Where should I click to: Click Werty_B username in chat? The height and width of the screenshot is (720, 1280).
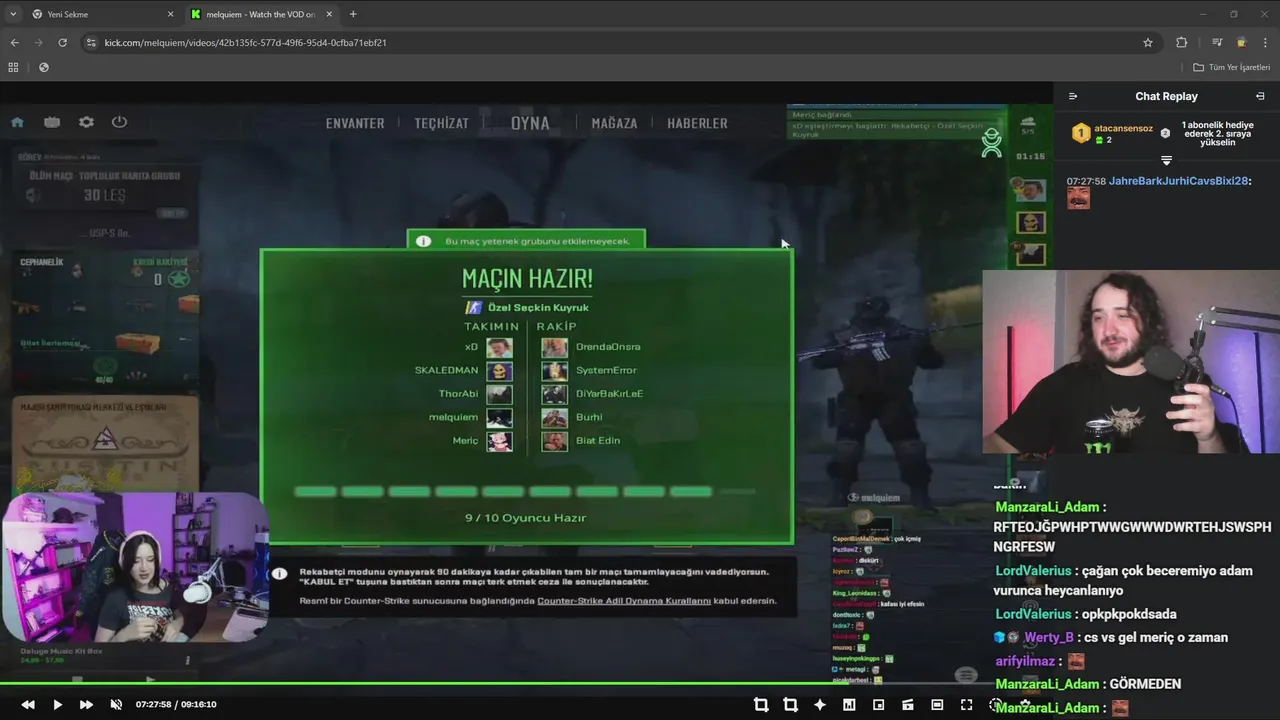(x=1048, y=638)
